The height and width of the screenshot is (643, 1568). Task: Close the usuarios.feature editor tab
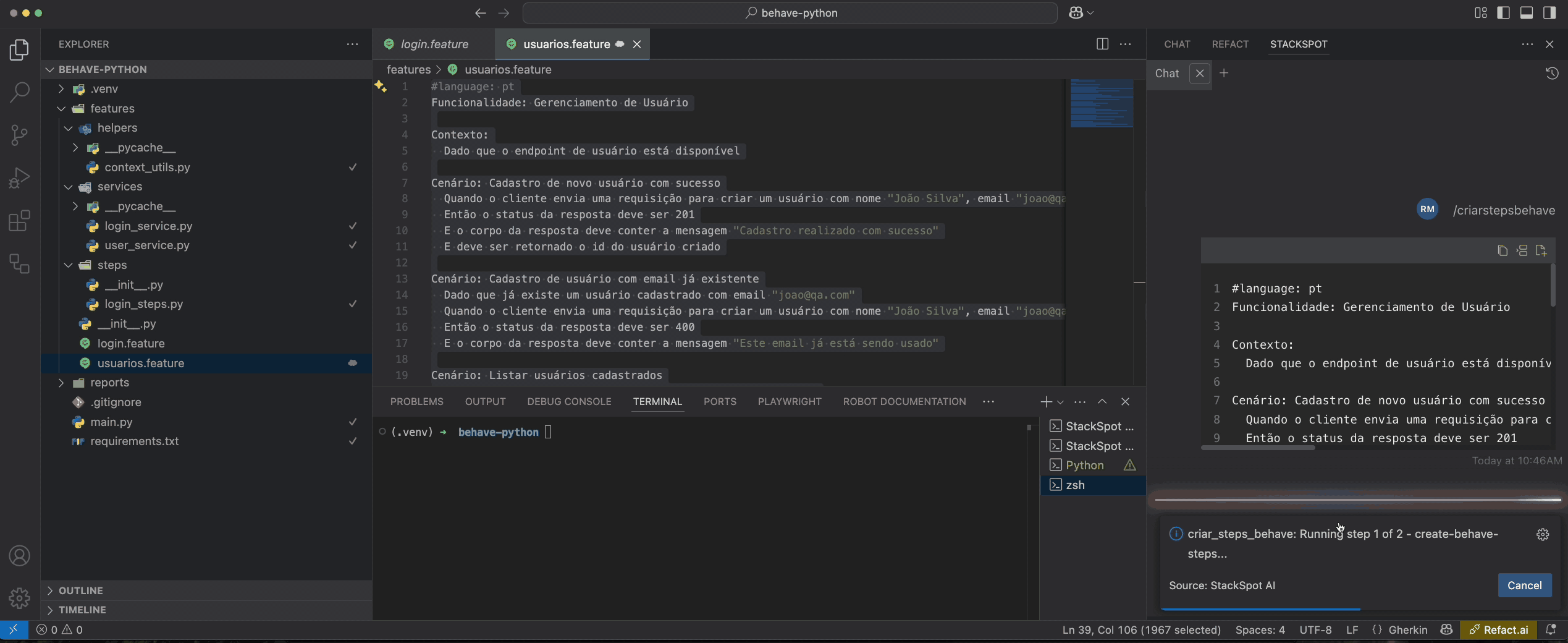click(637, 44)
